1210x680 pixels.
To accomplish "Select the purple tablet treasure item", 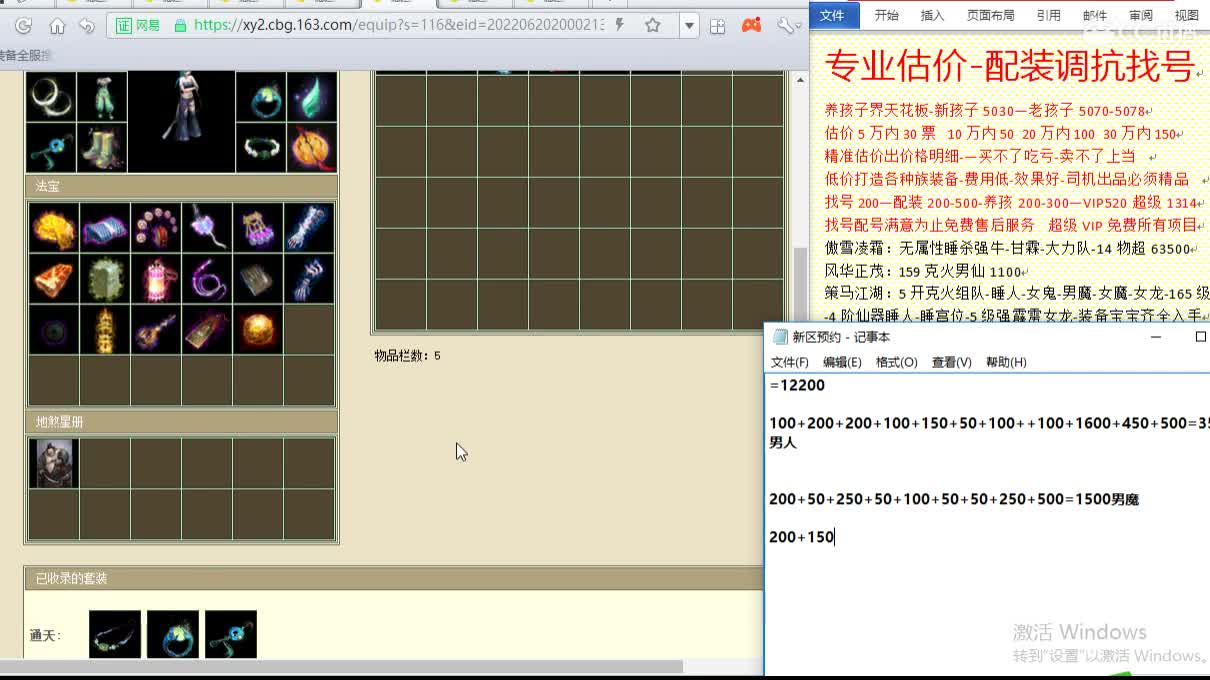I will point(207,329).
